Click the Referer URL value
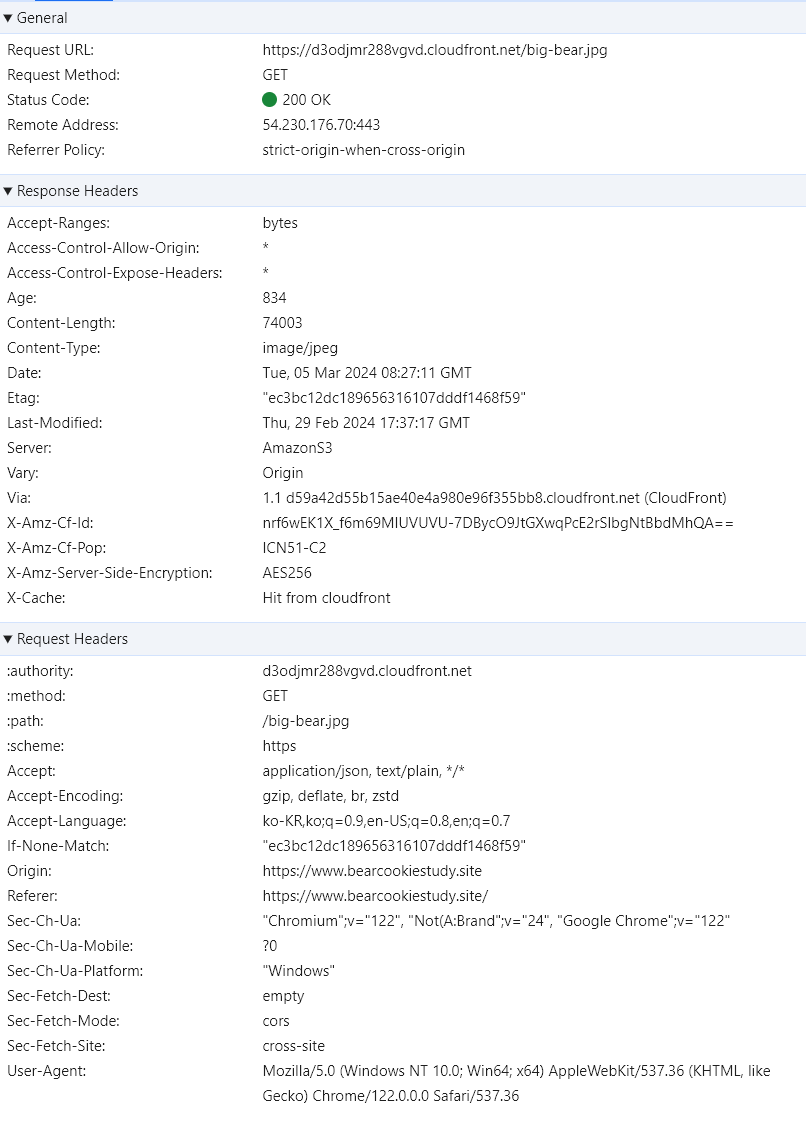This screenshot has width=806, height=1123. pyautogui.click(x=375, y=896)
